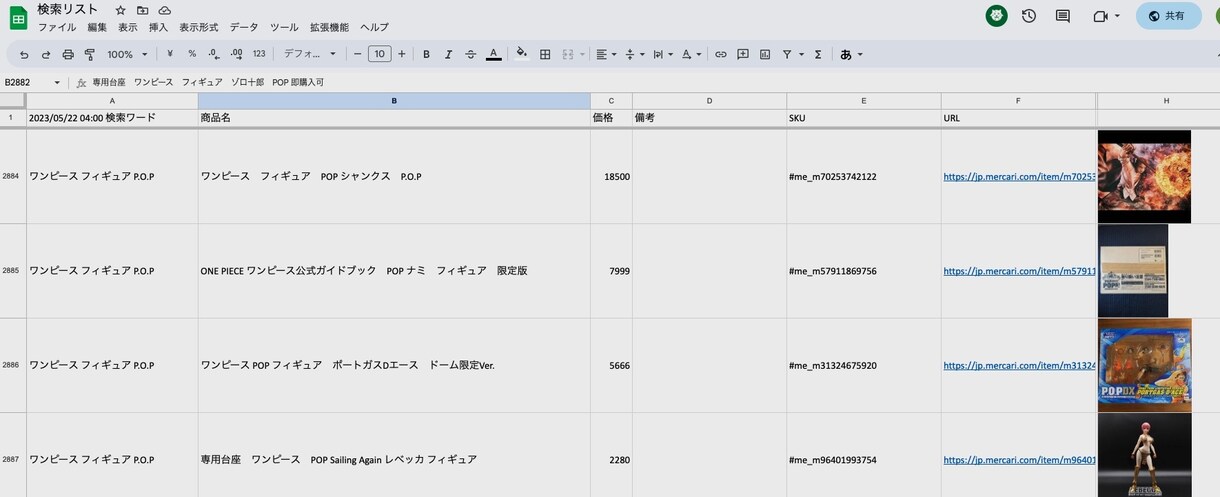Click the filter funnel icon
The width and height of the screenshot is (1220, 497).
pyautogui.click(x=787, y=54)
